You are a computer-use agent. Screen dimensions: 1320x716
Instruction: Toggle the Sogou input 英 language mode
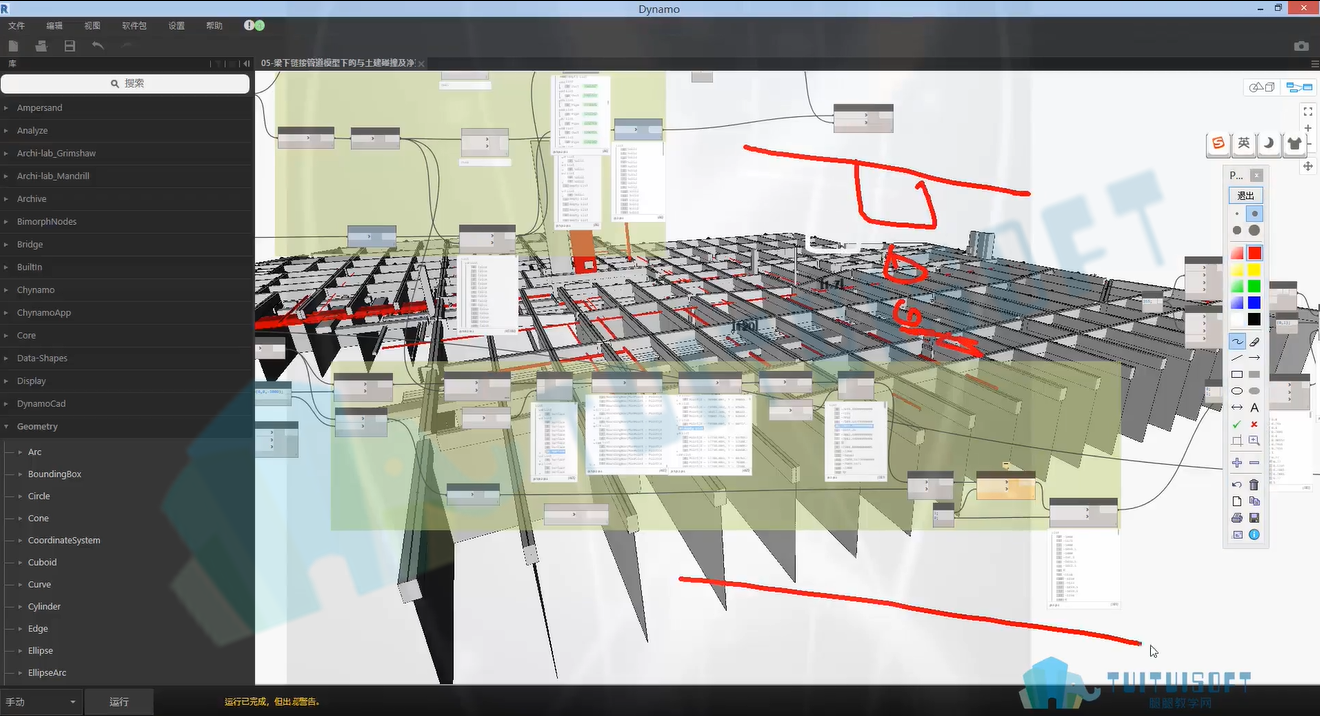(x=1243, y=144)
